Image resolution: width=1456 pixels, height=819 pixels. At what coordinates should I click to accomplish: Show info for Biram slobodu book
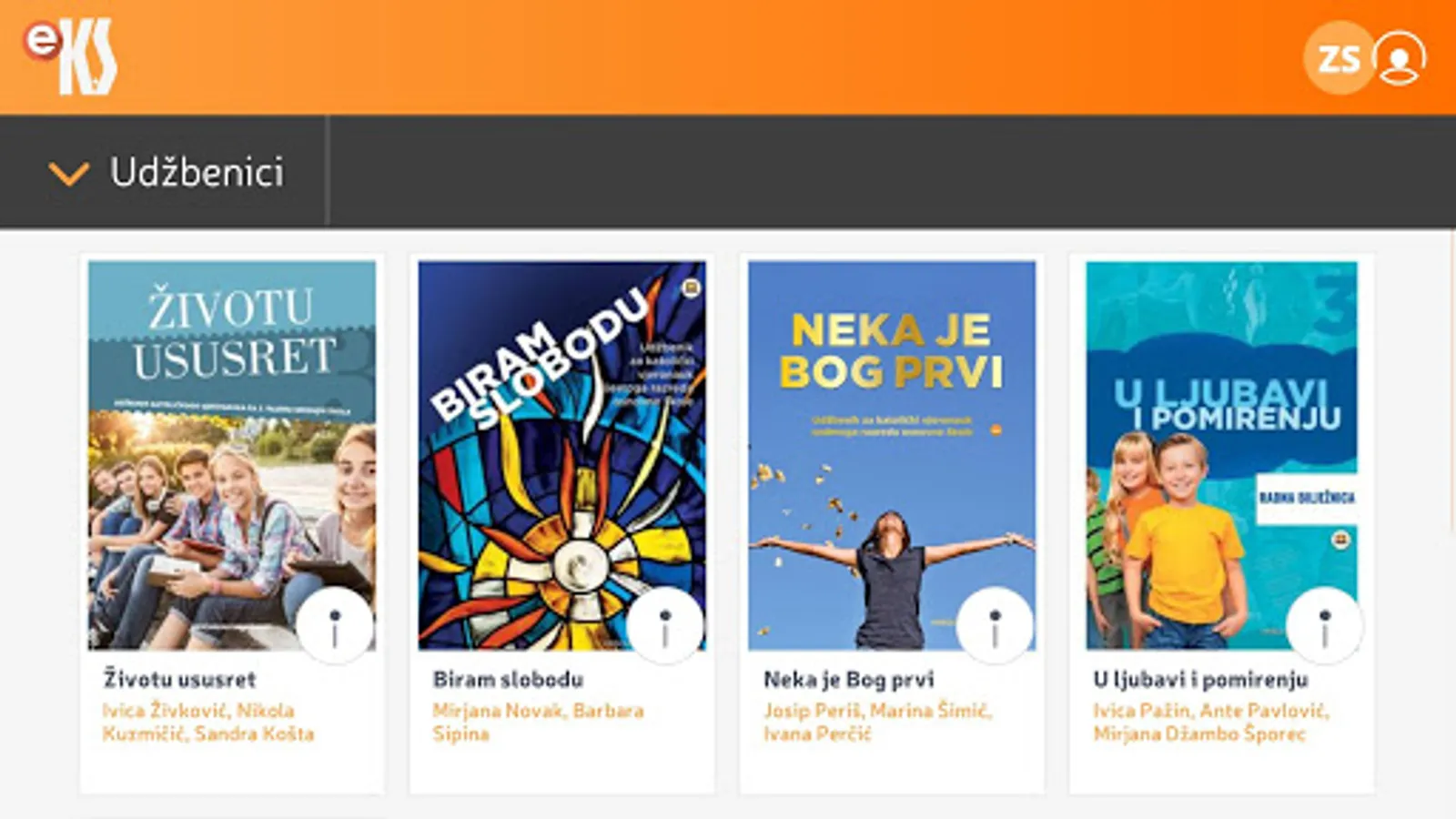click(665, 626)
